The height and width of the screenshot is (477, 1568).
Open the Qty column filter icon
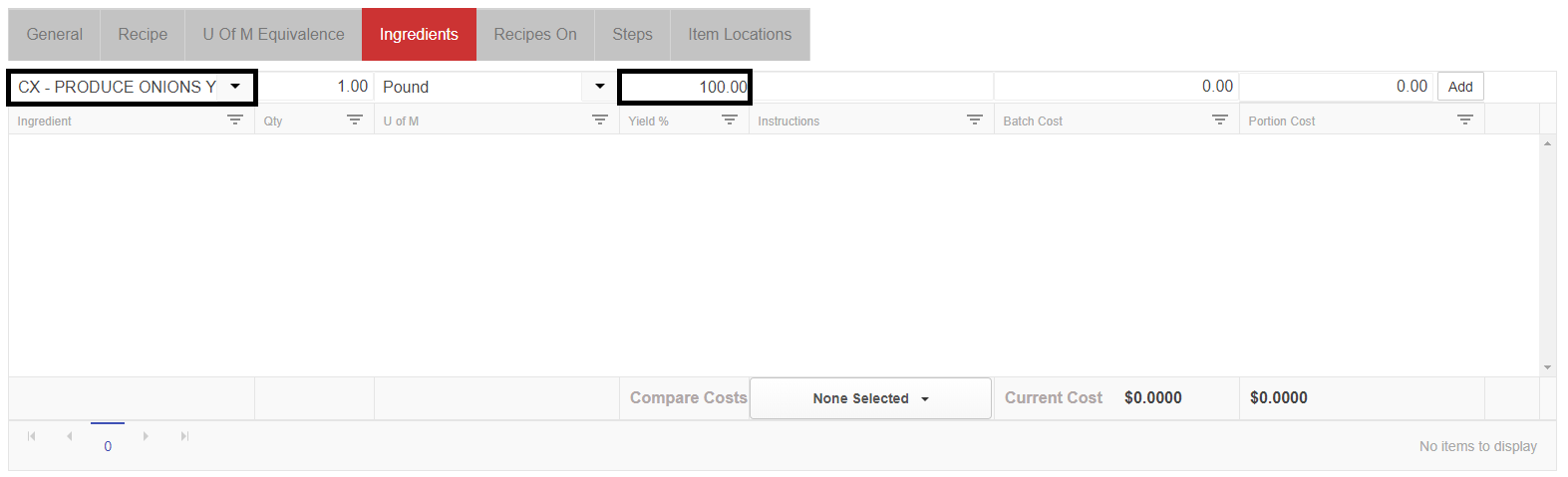click(x=355, y=119)
